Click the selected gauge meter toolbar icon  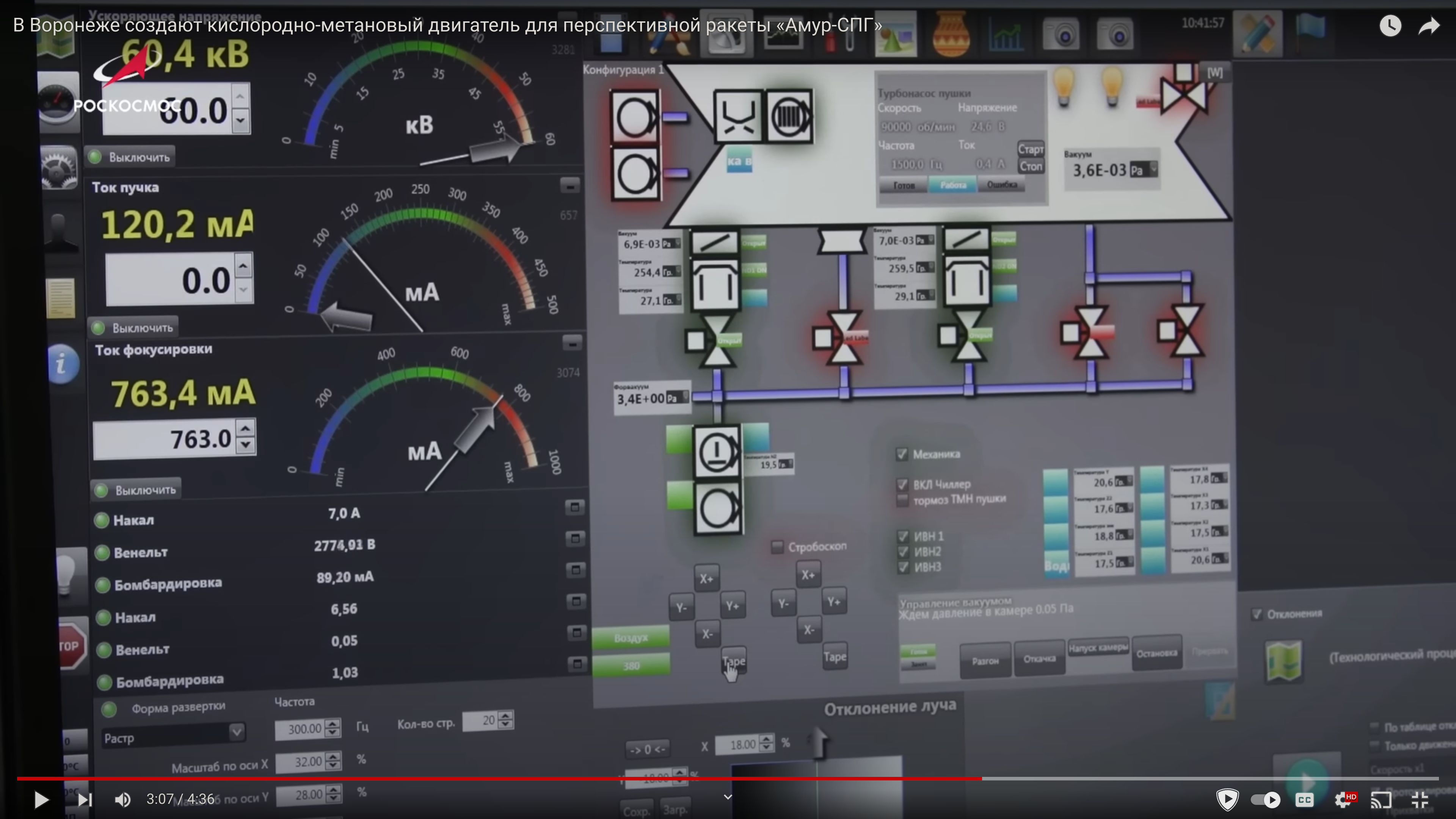click(726, 34)
